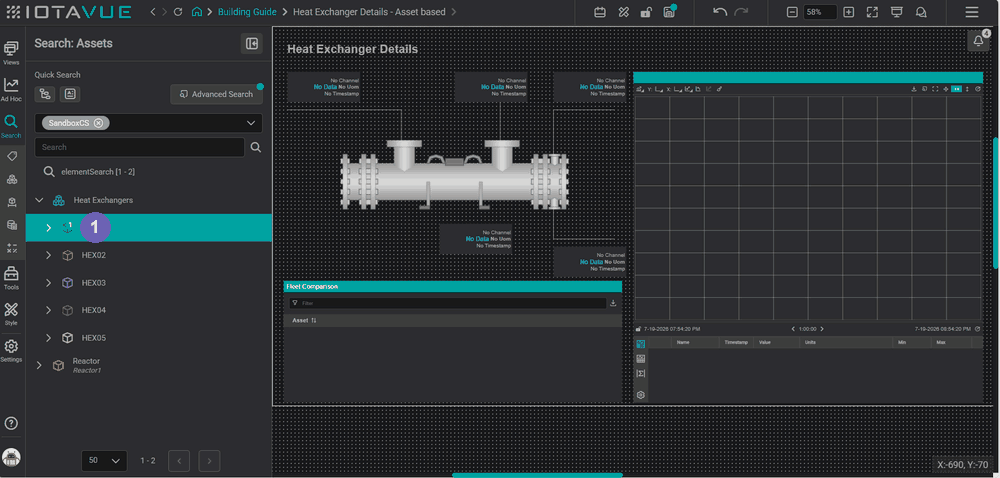Go to the previous results page
Viewport: 1000px width, 478px height.
(x=179, y=460)
